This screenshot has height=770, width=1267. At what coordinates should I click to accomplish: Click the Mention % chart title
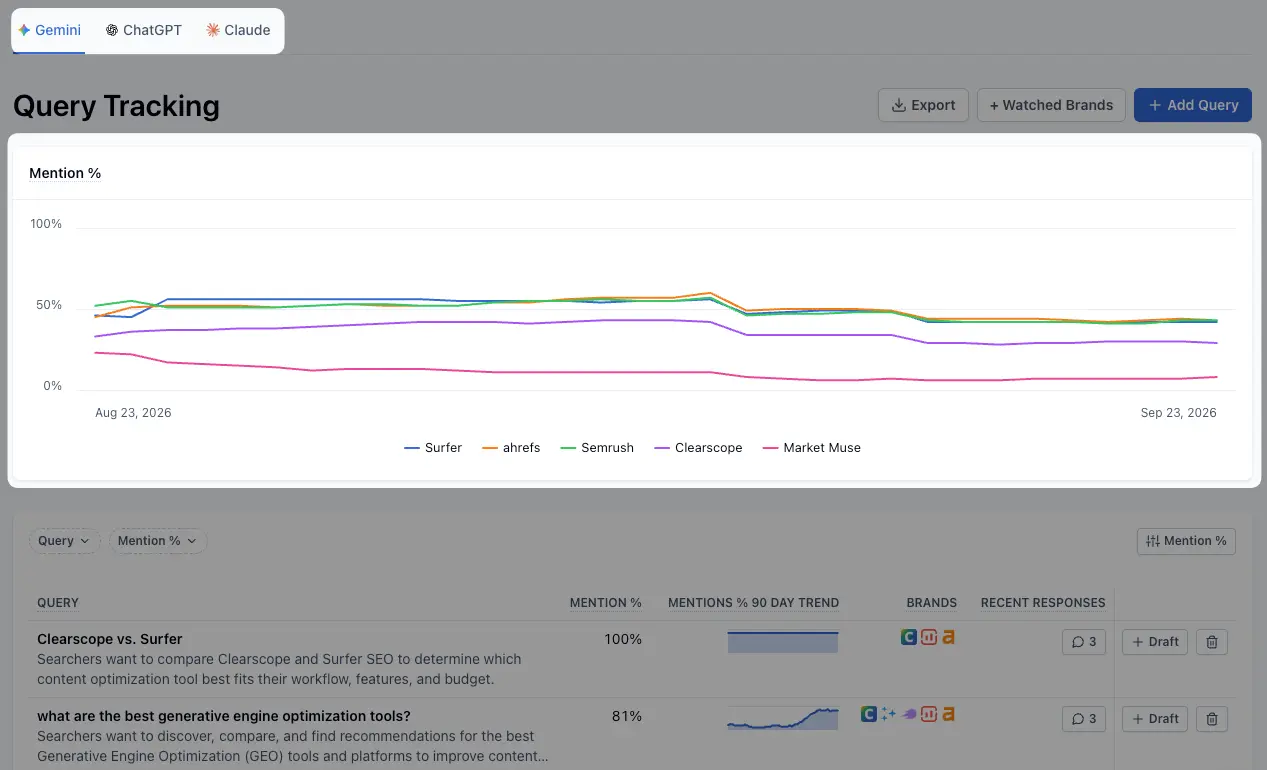pos(65,173)
